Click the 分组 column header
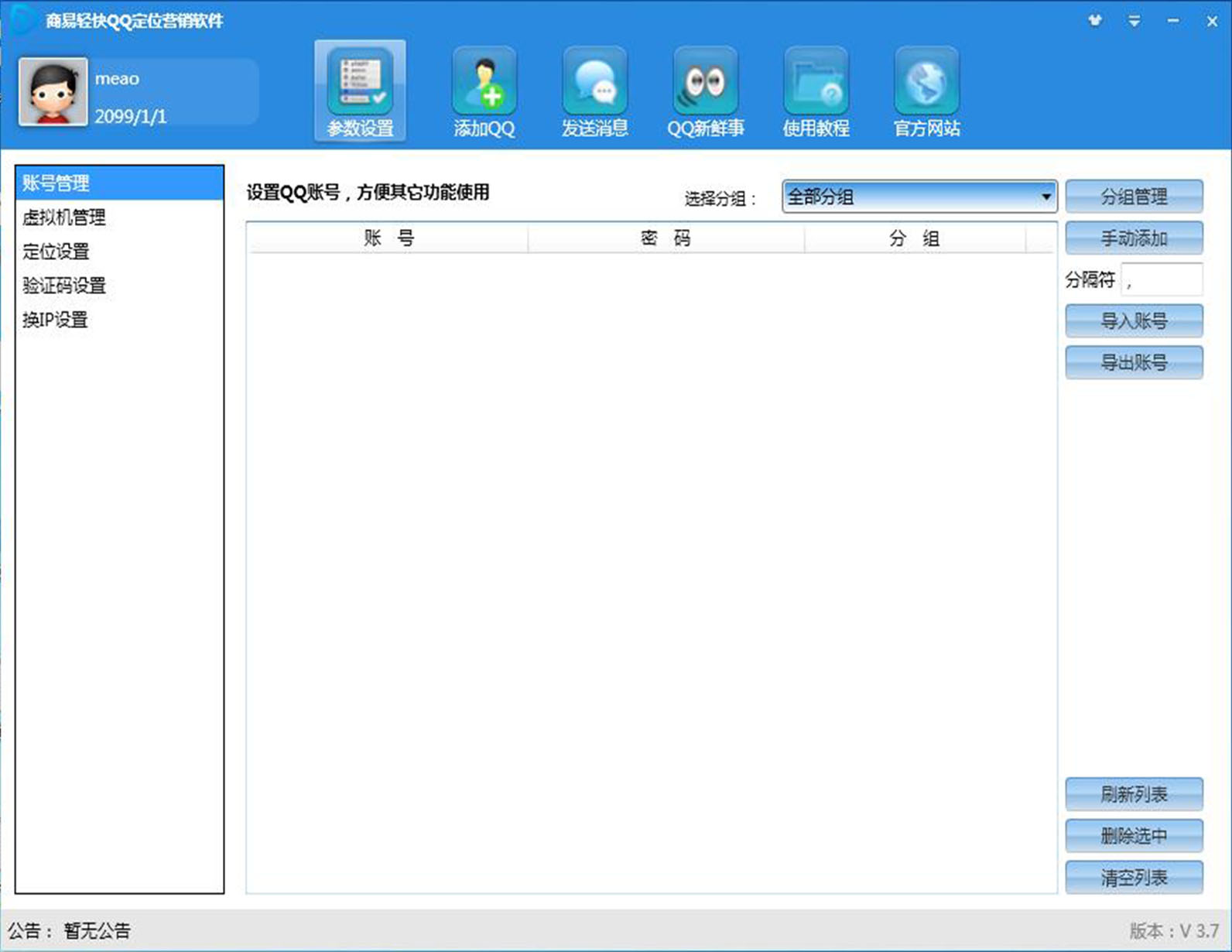The image size is (1232, 952). tap(915, 238)
